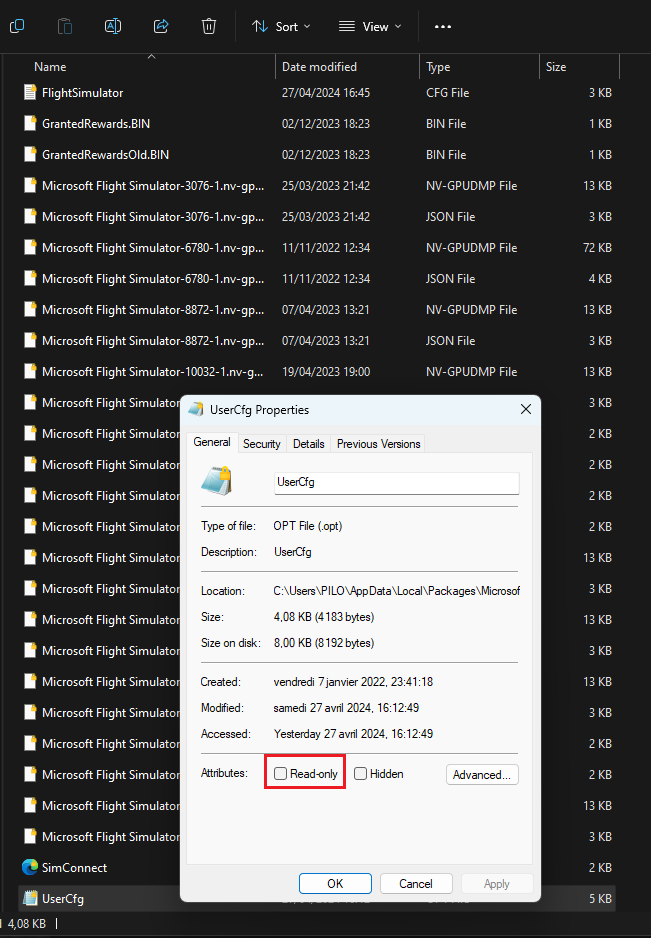The width and height of the screenshot is (651, 938).
Task: Click the Delete trash icon
Action: tap(209, 26)
